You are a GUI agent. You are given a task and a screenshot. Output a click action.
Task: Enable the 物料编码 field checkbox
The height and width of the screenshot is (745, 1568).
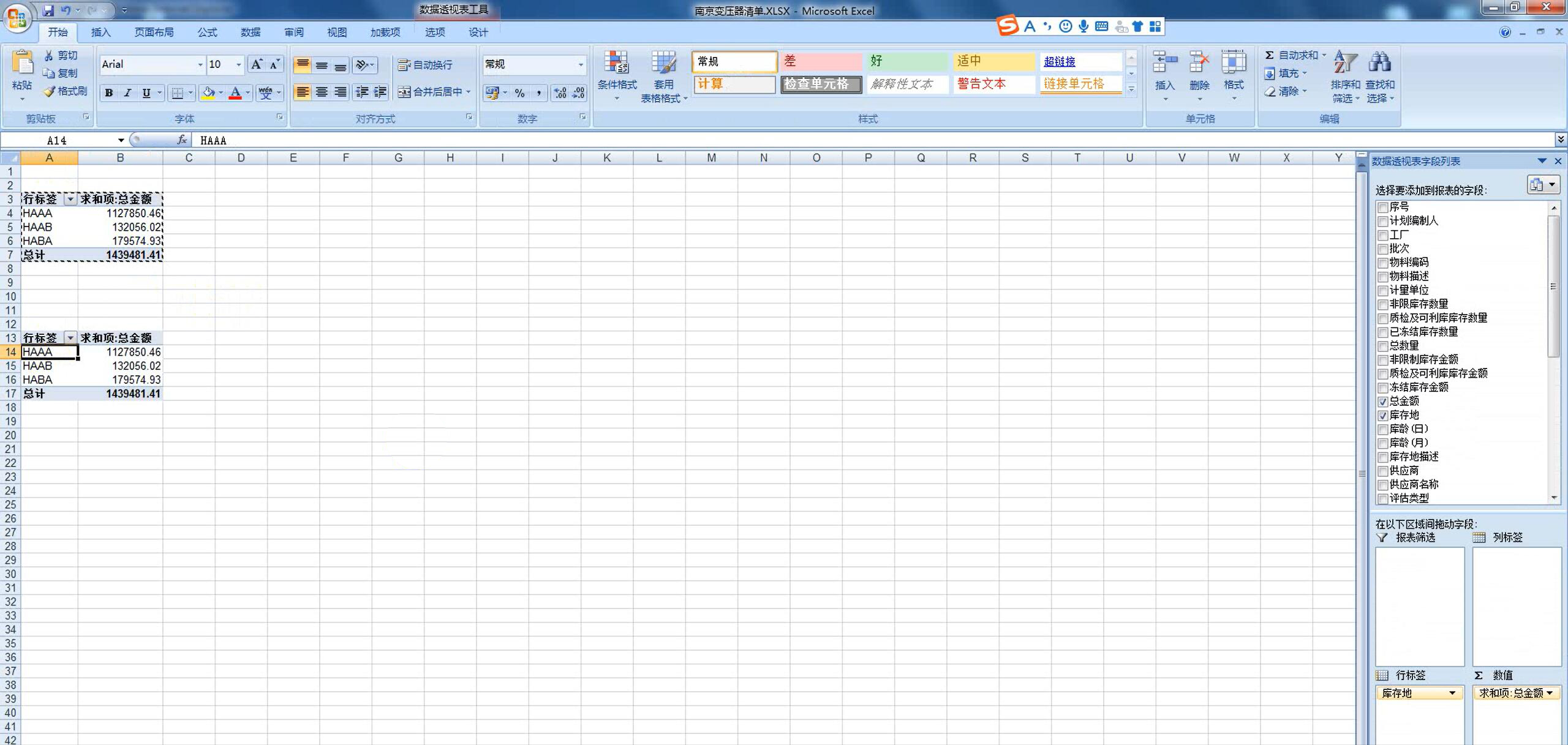pos(1382,263)
